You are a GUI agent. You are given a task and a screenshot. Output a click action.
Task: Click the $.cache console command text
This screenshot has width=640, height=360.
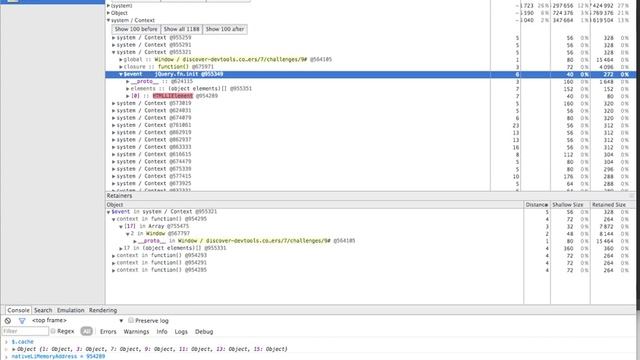click(x=23, y=342)
